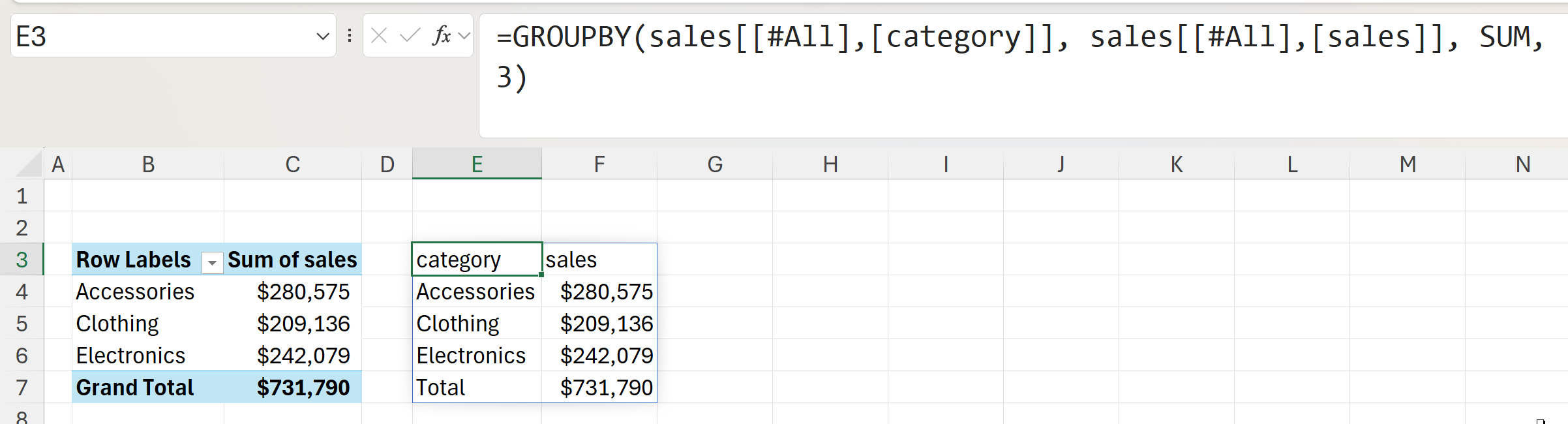
Task: Expand the Name Box dropdown arrow
Action: point(322,37)
